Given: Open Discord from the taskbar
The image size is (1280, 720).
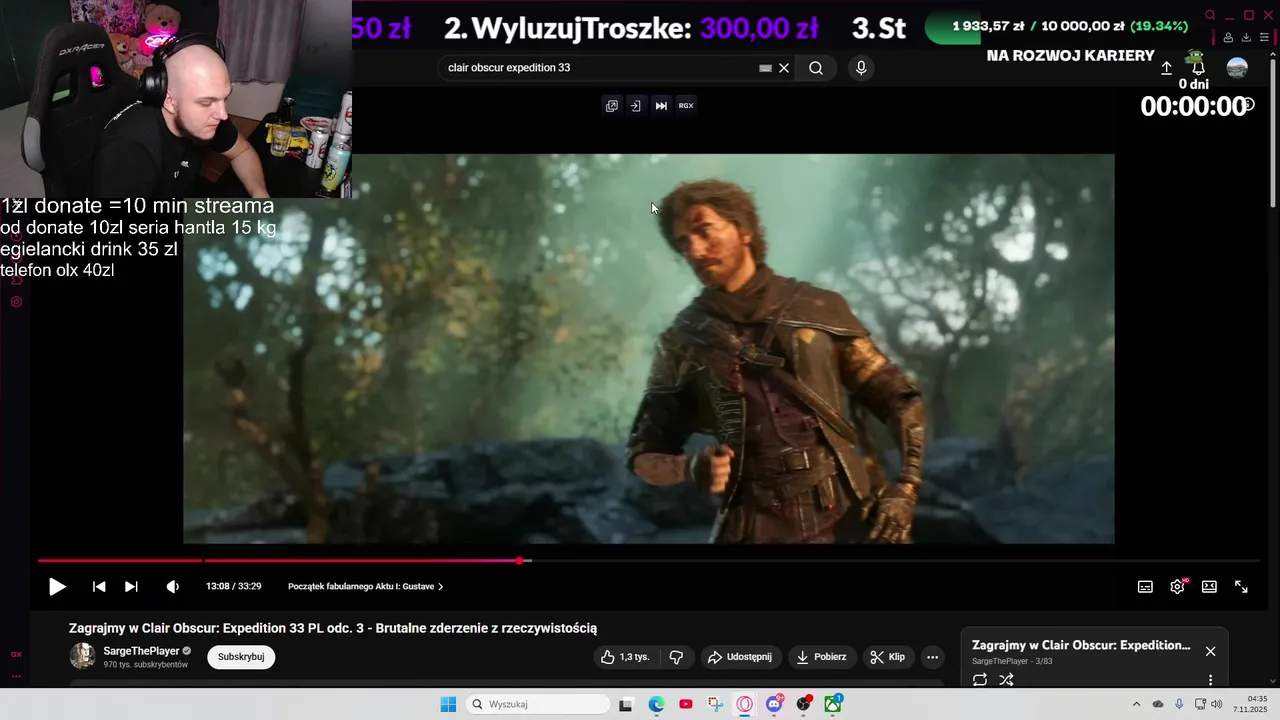Looking at the screenshot, I should [774, 704].
